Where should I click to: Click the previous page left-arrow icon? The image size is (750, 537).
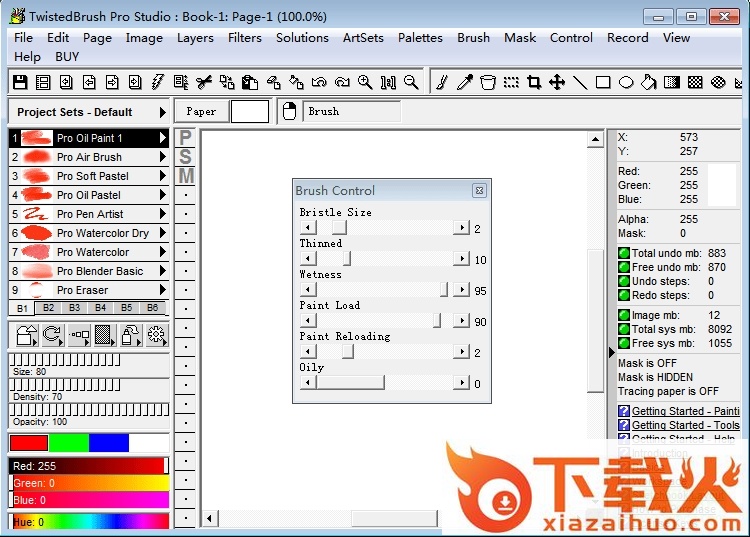pyautogui.click(x=89, y=82)
